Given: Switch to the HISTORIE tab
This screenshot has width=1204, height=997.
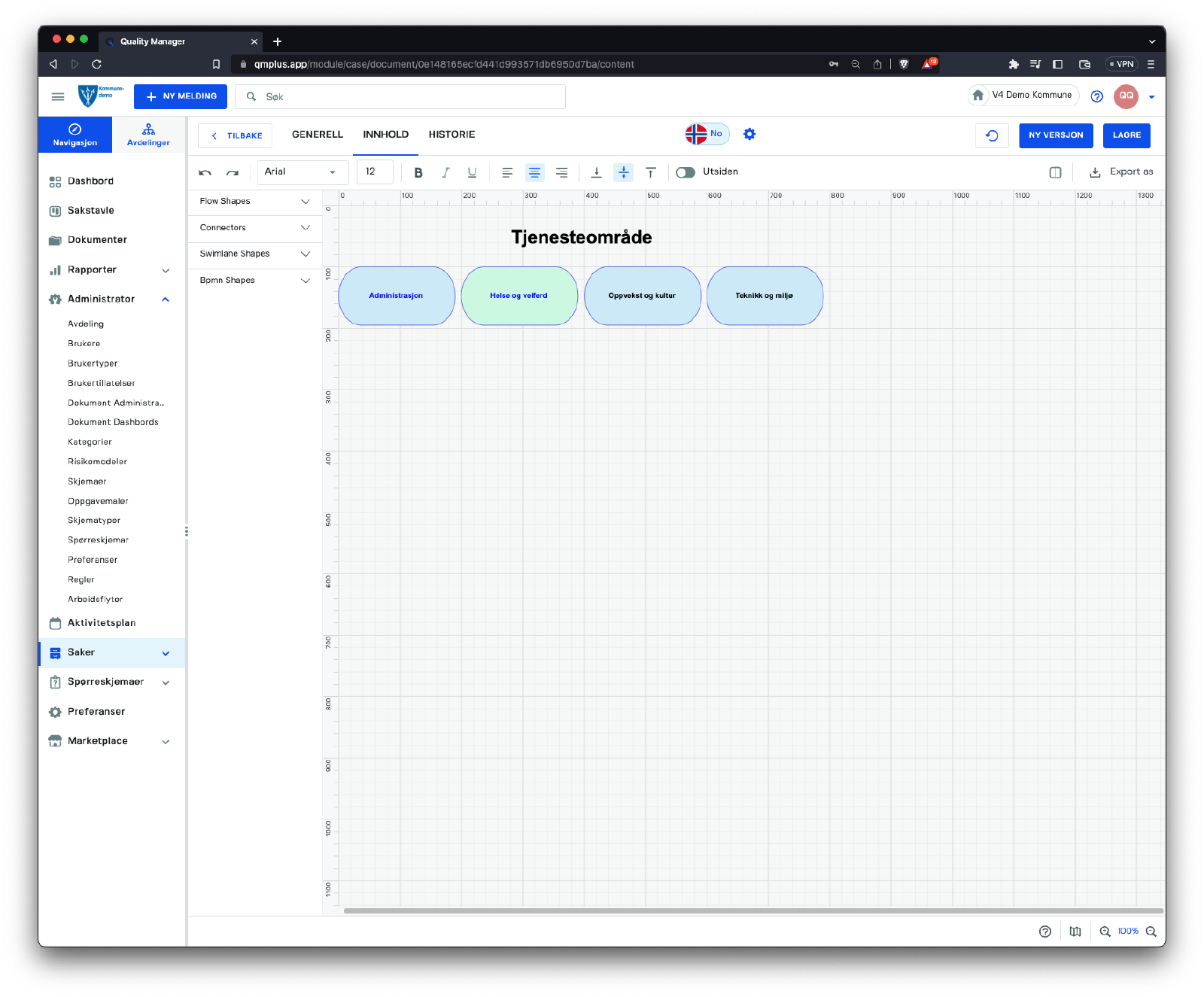Looking at the screenshot, I should [451, 135].
